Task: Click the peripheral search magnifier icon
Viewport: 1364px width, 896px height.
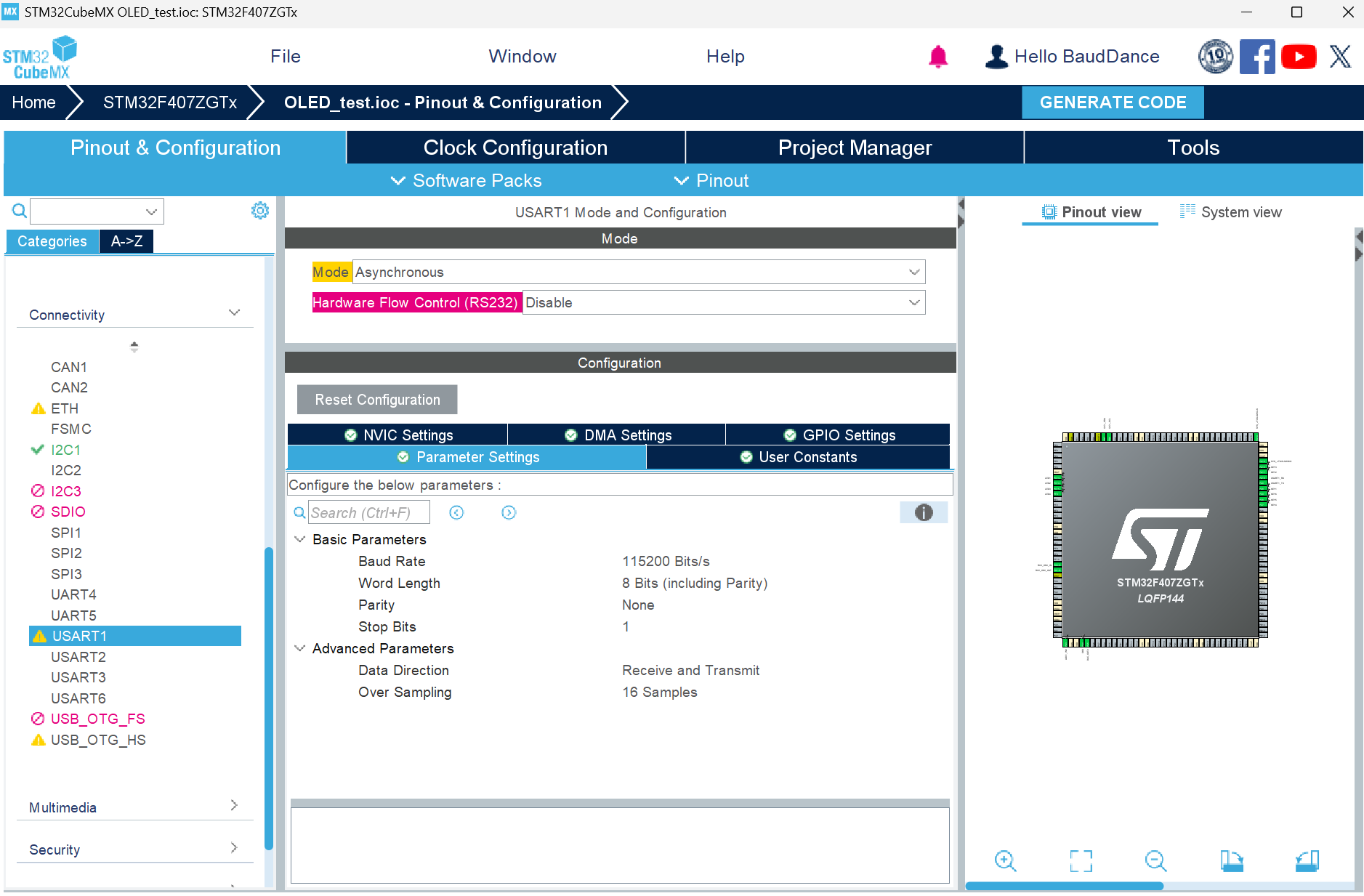Action: pyautogui.click(x=20, y=211)
